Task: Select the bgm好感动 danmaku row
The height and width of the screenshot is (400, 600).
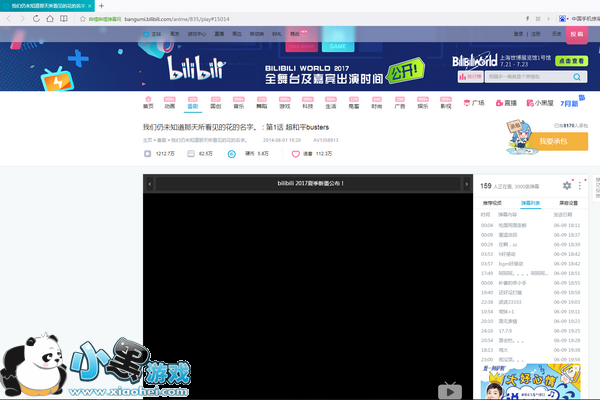Action: (531, 264)
